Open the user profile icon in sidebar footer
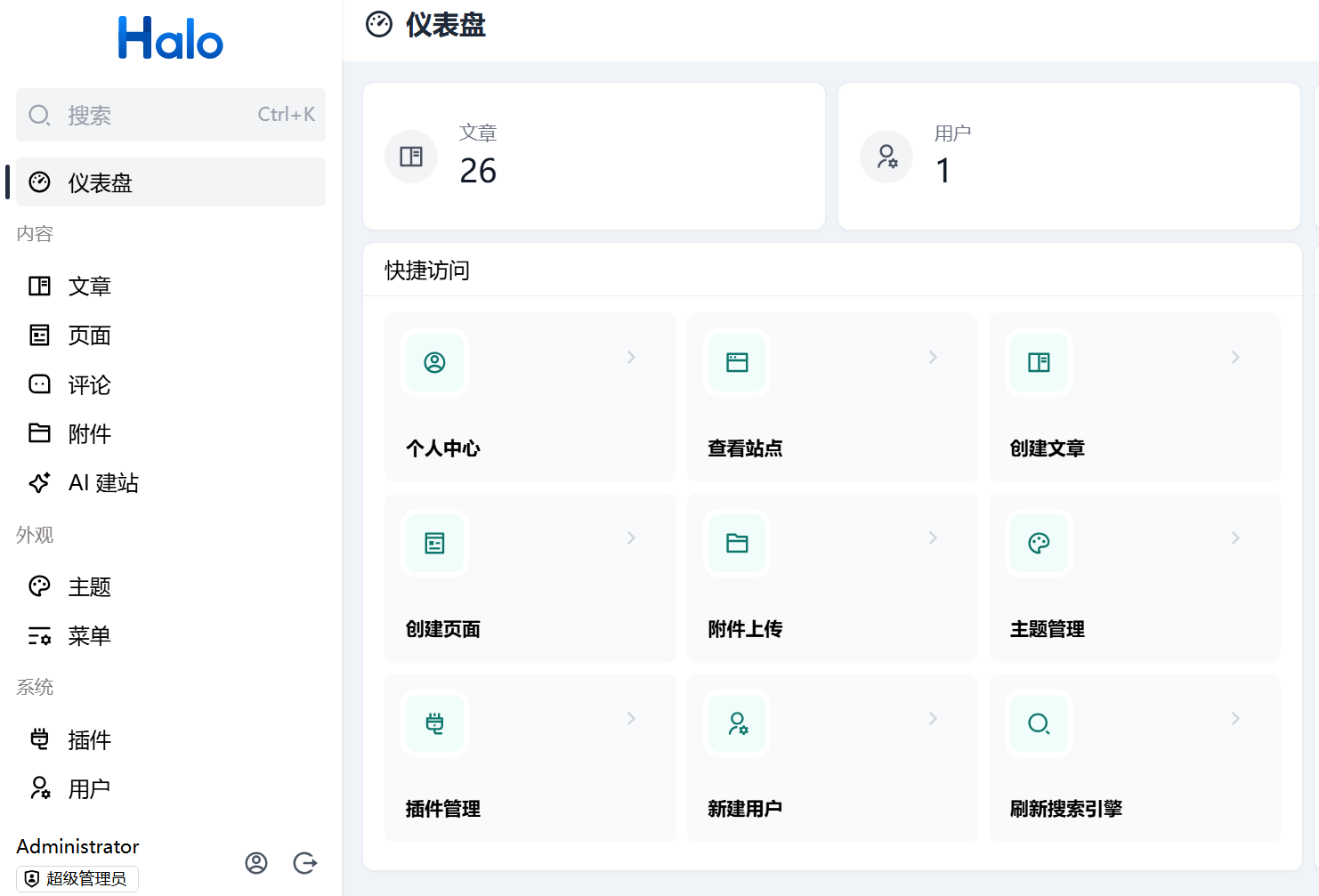The height and width of the screenshot is (896, 1319). click(256, 863)
